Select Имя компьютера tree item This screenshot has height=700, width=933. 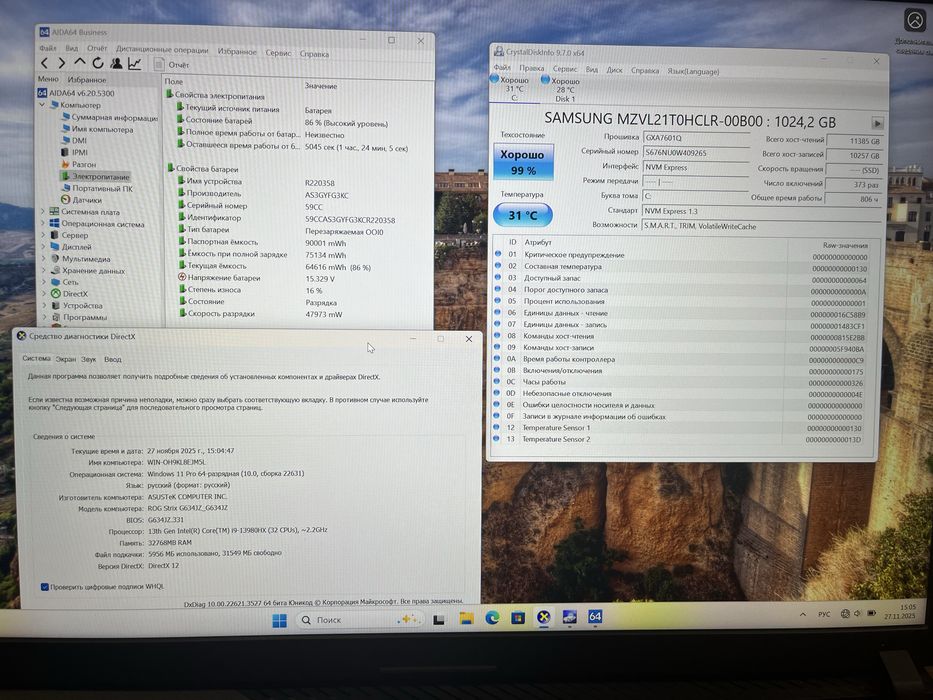click(98, 129)
